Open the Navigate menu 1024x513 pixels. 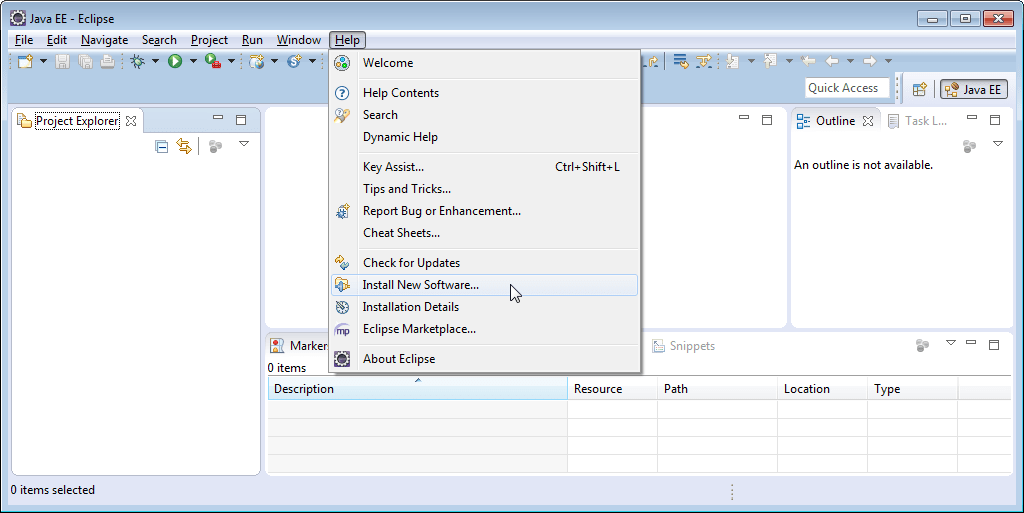click(x=104, y=40)
